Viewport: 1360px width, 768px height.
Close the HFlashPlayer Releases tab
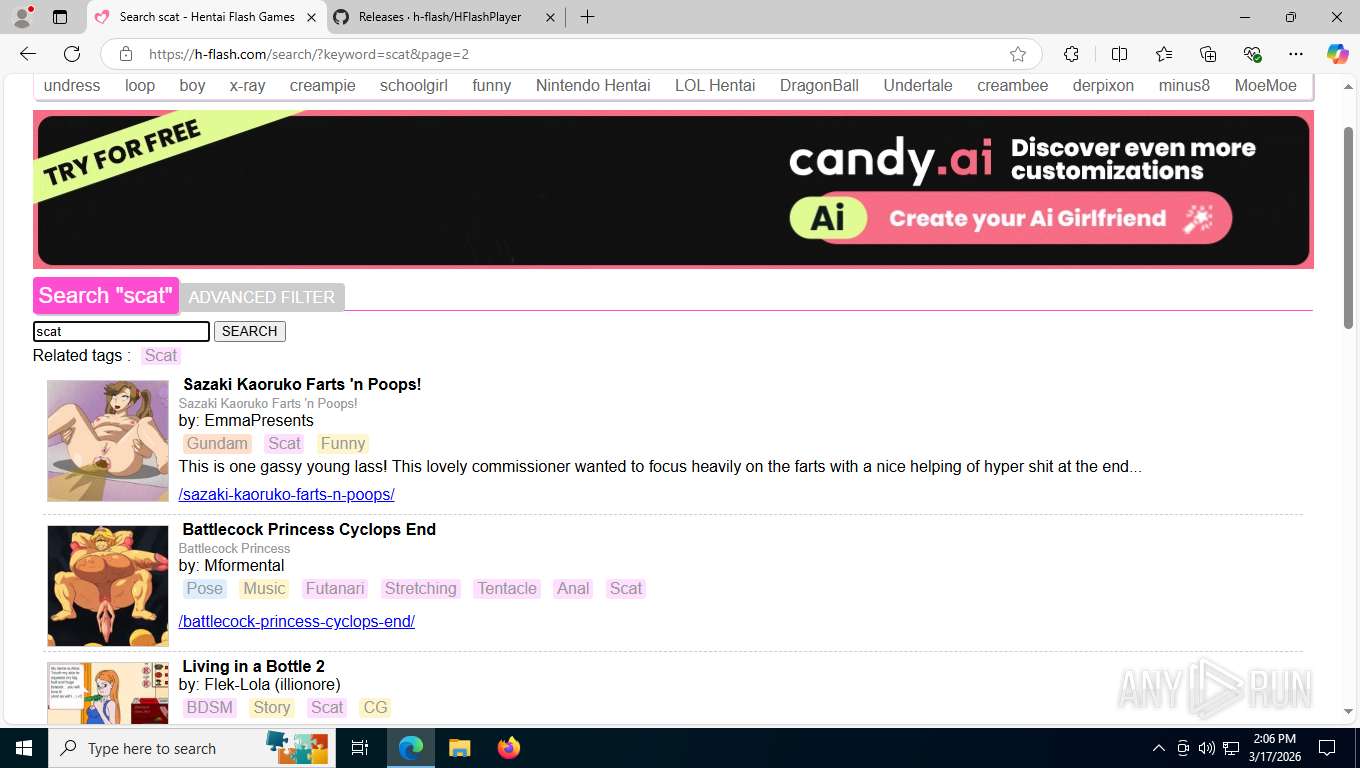pyautogui.click(x=550, y=17)
